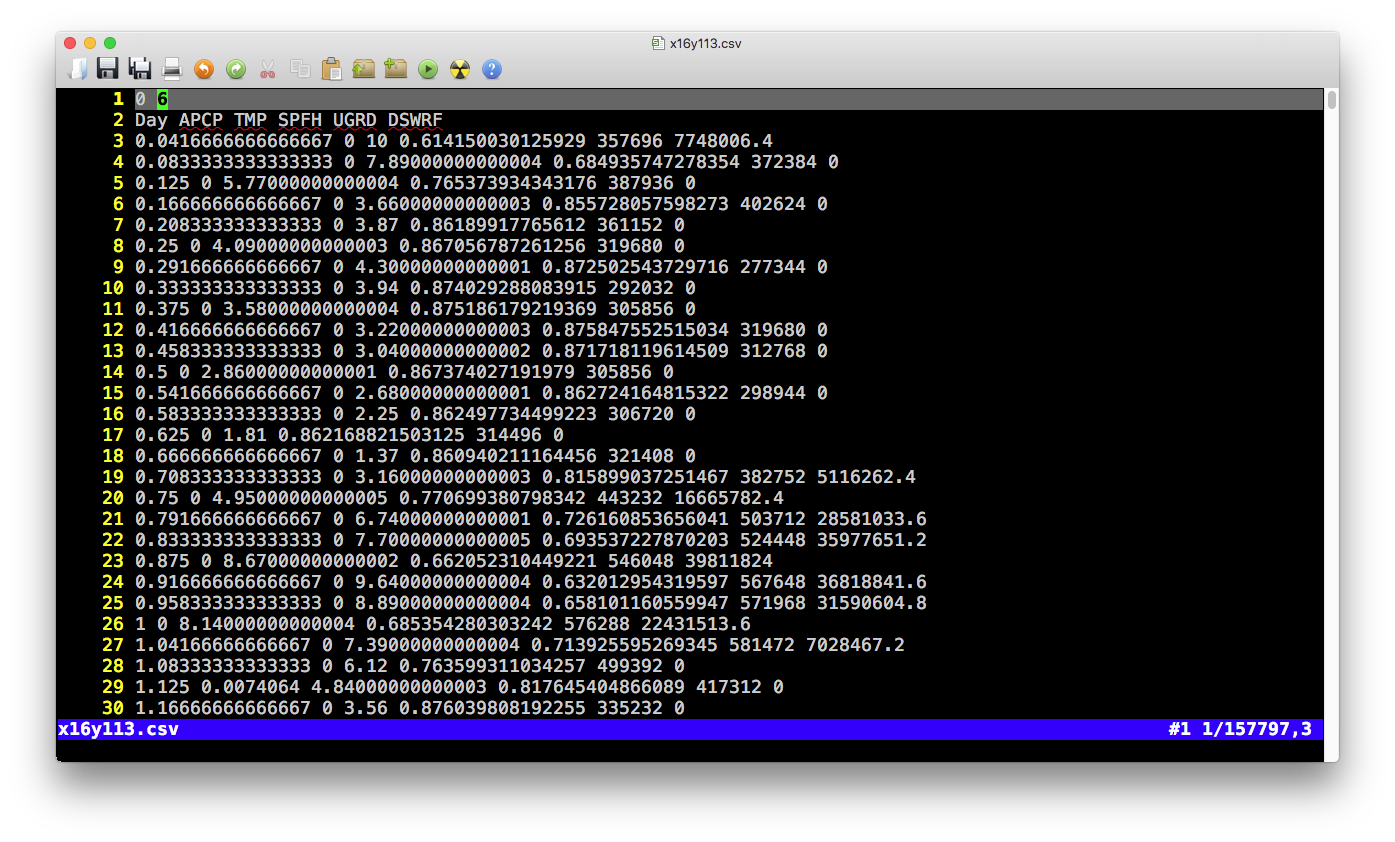Click the box icon with green plus
The image size is (1395, 842).
click(x=396, y=69)
